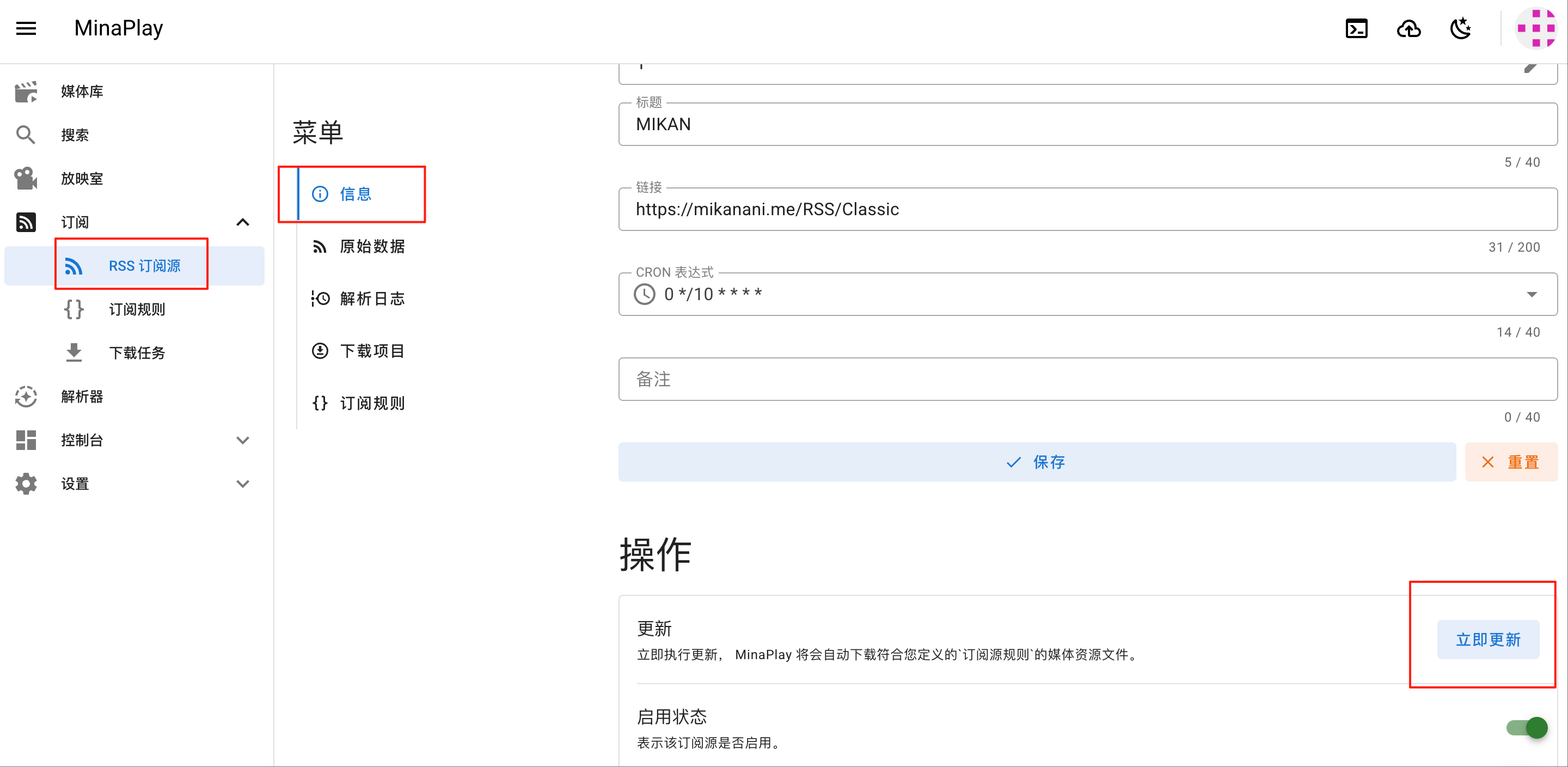This screenshot has width=1568, height=767.
Task: Open 解析器 in the sidebar
Action: [x=134, y=397]
